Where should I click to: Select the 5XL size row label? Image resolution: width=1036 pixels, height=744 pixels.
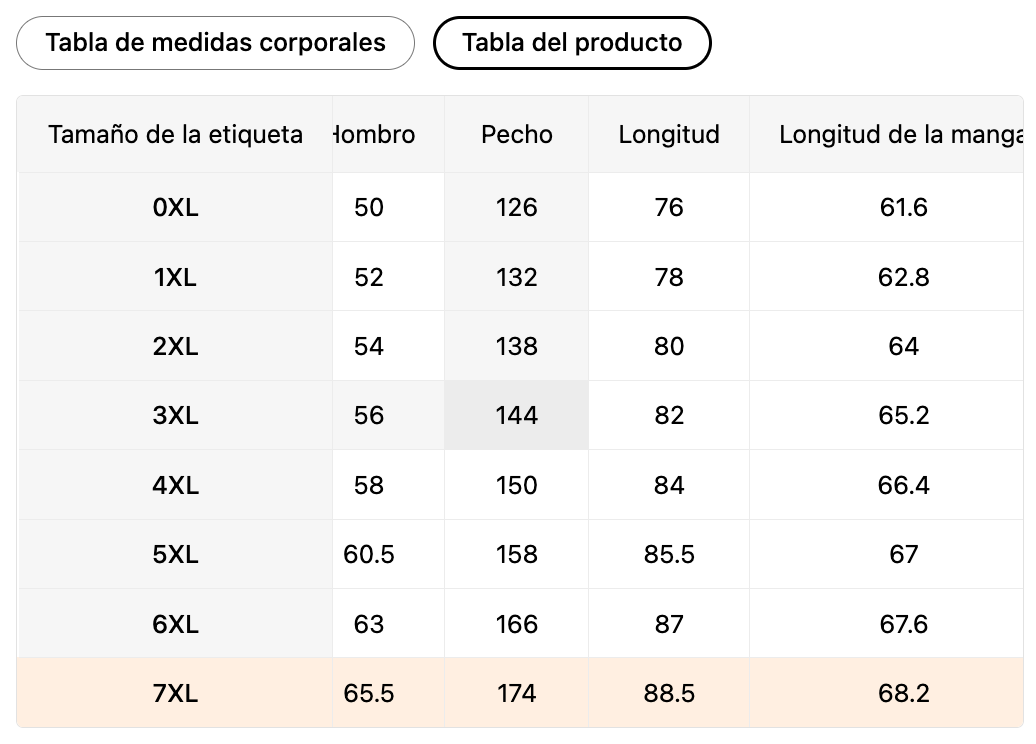[x=175, y=554]
